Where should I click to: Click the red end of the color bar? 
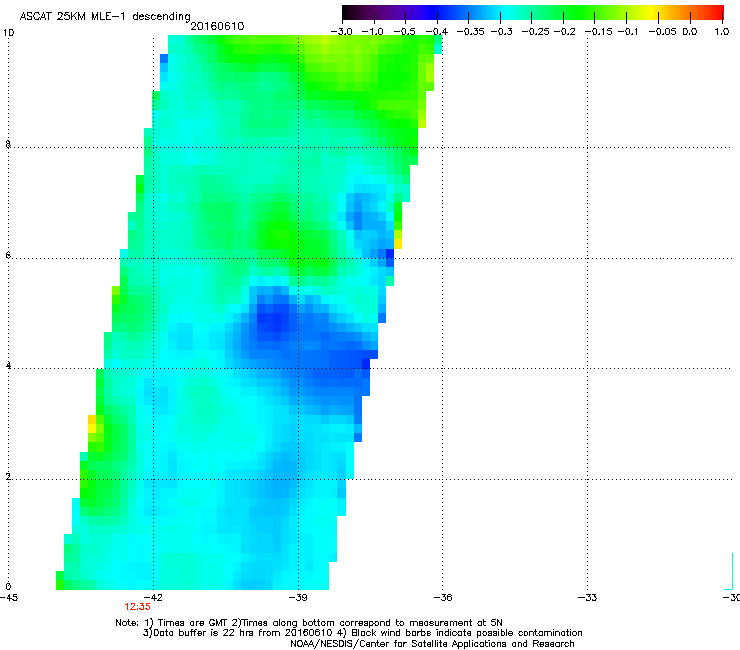click(x=716, y=13)
